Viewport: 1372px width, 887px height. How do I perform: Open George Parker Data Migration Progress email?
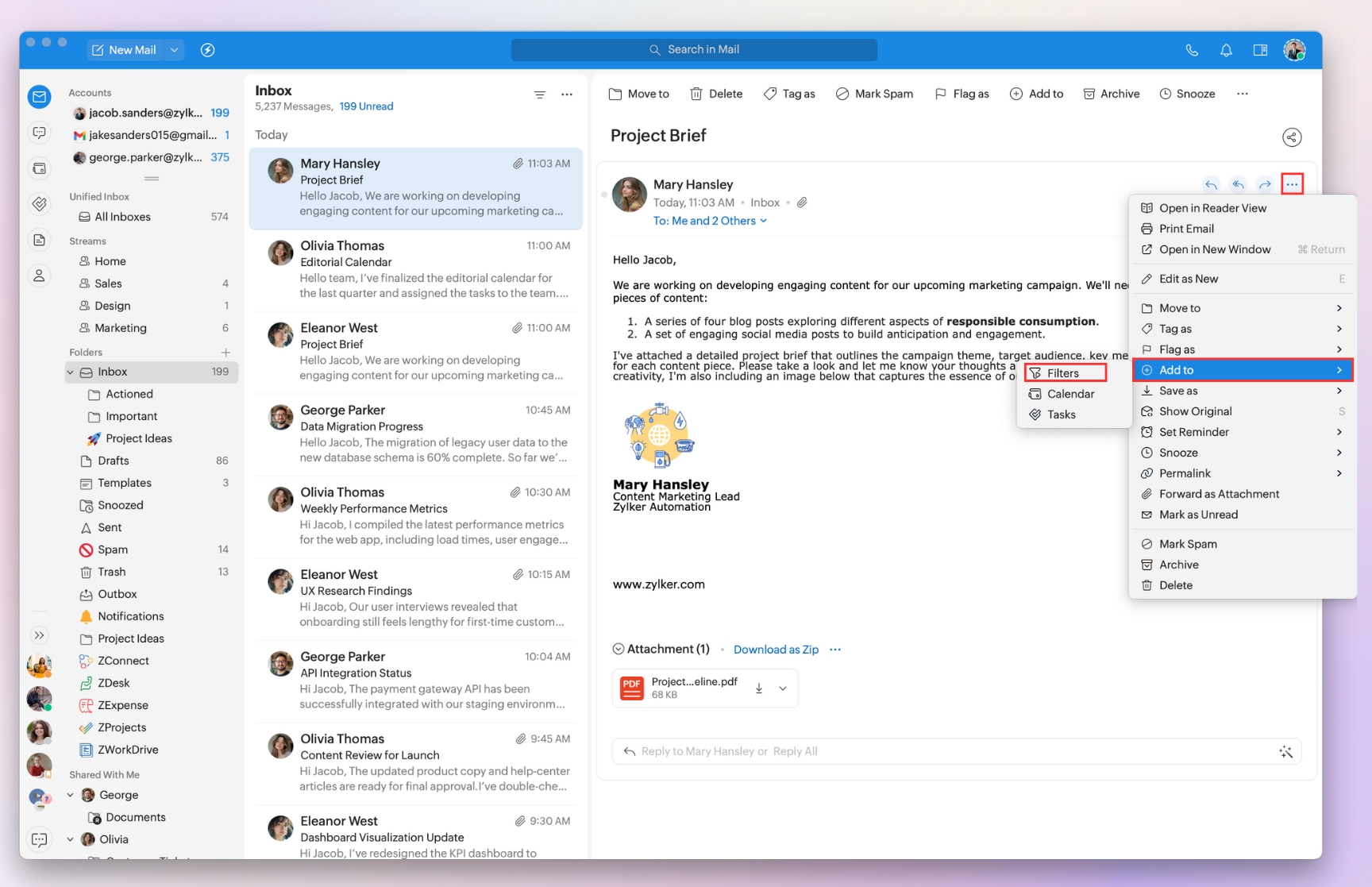416,434
